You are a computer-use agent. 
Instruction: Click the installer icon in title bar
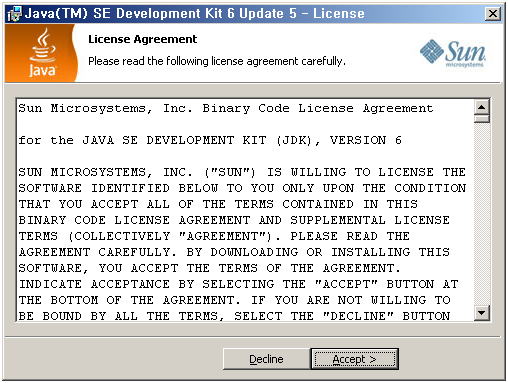coord(14,14)
